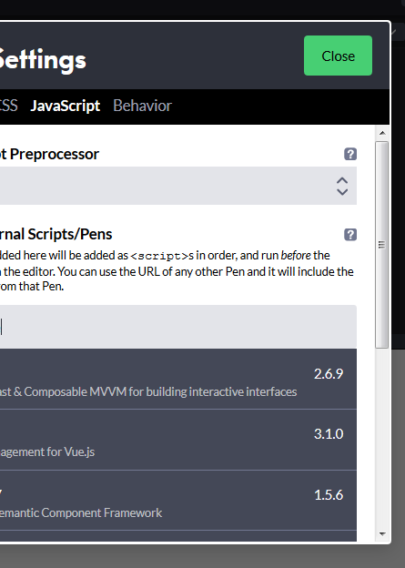Viewport: 405px width, 568px height.
Task: Focus the external script search field
Action: [178, 327]
